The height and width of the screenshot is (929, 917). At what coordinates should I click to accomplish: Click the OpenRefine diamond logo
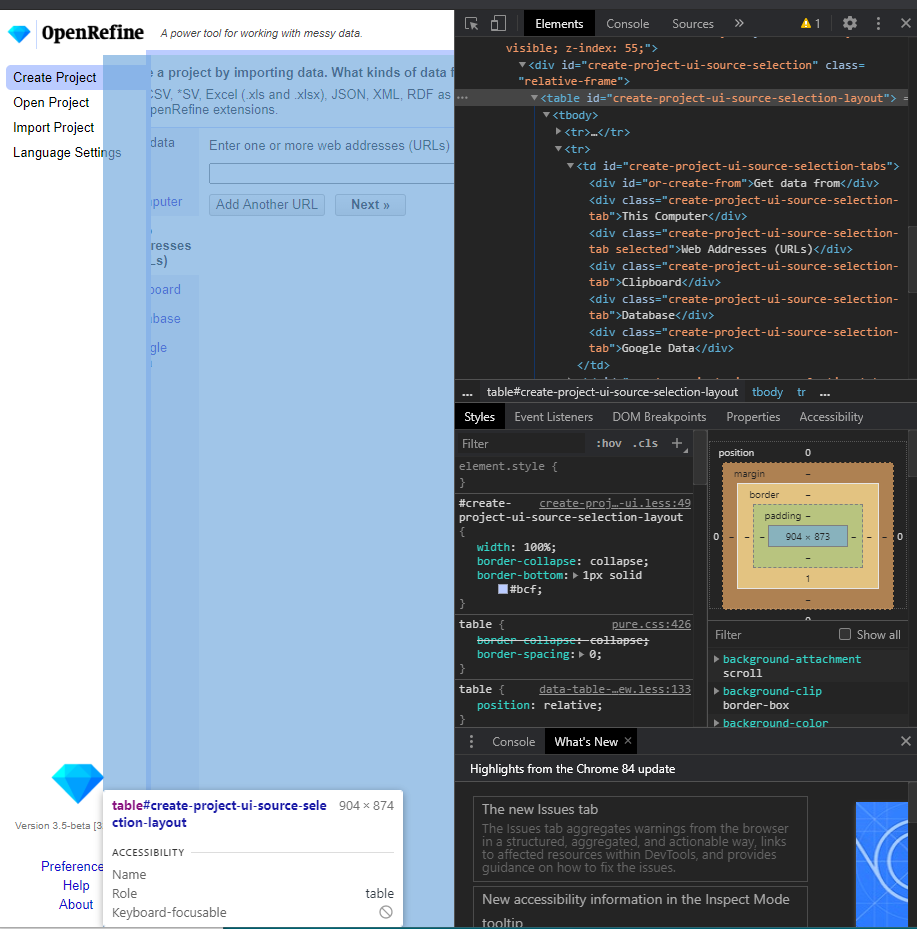(20, 33)
